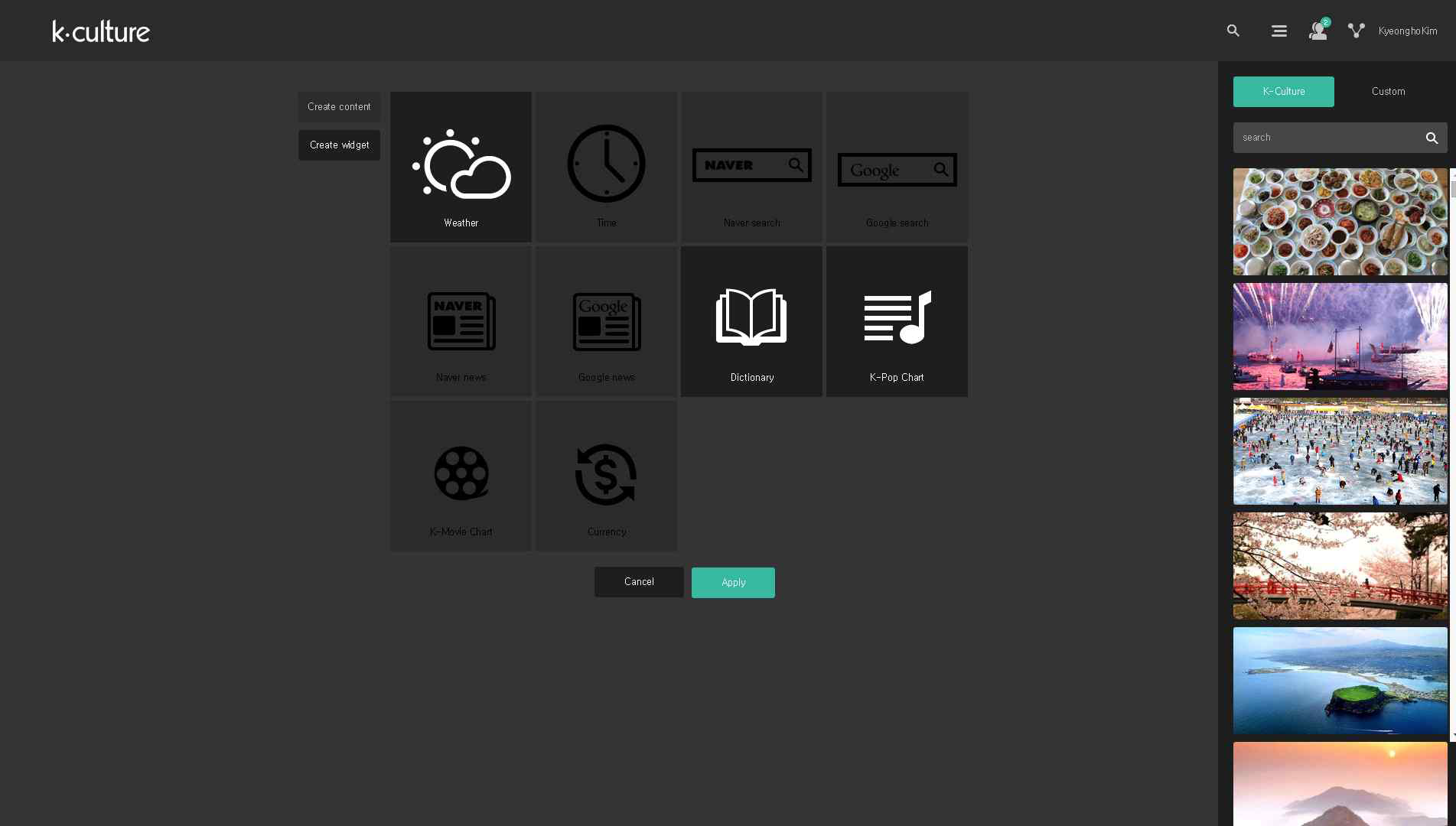Select the Time clock widget
Image resolution: width=1456 pixels, height=826 pixels.
point(606,167)
